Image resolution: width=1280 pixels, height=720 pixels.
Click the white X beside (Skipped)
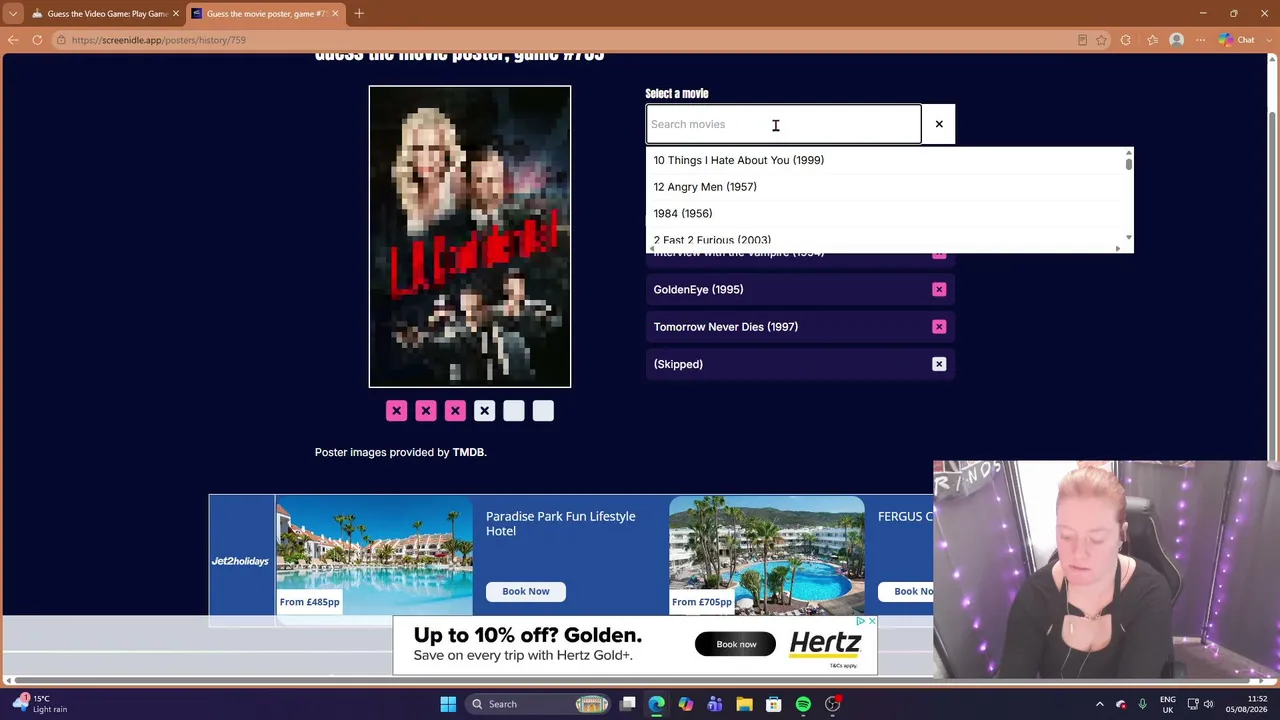coord(939,364)
